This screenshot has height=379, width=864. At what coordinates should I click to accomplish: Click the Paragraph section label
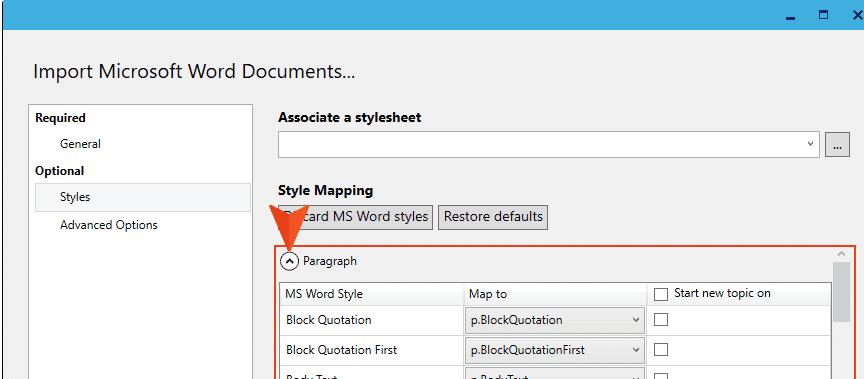coord(330,261)
